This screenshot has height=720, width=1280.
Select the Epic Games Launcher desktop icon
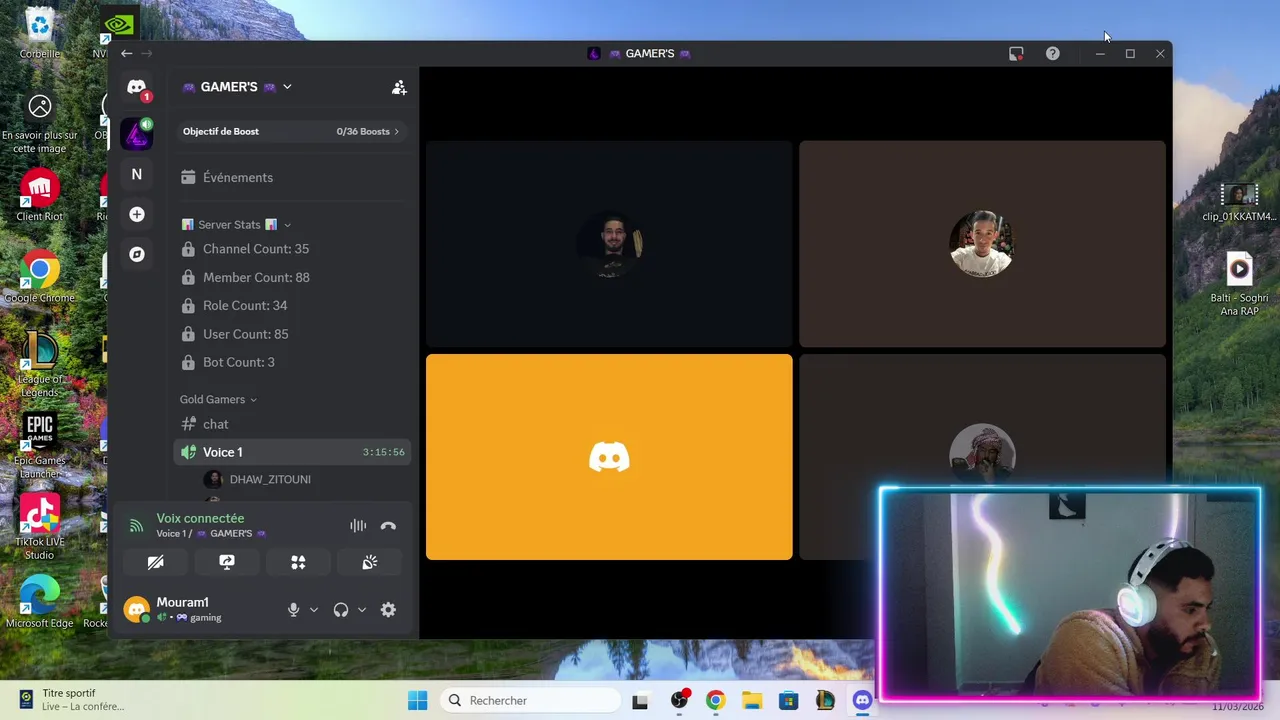click(x=40, y=446)
